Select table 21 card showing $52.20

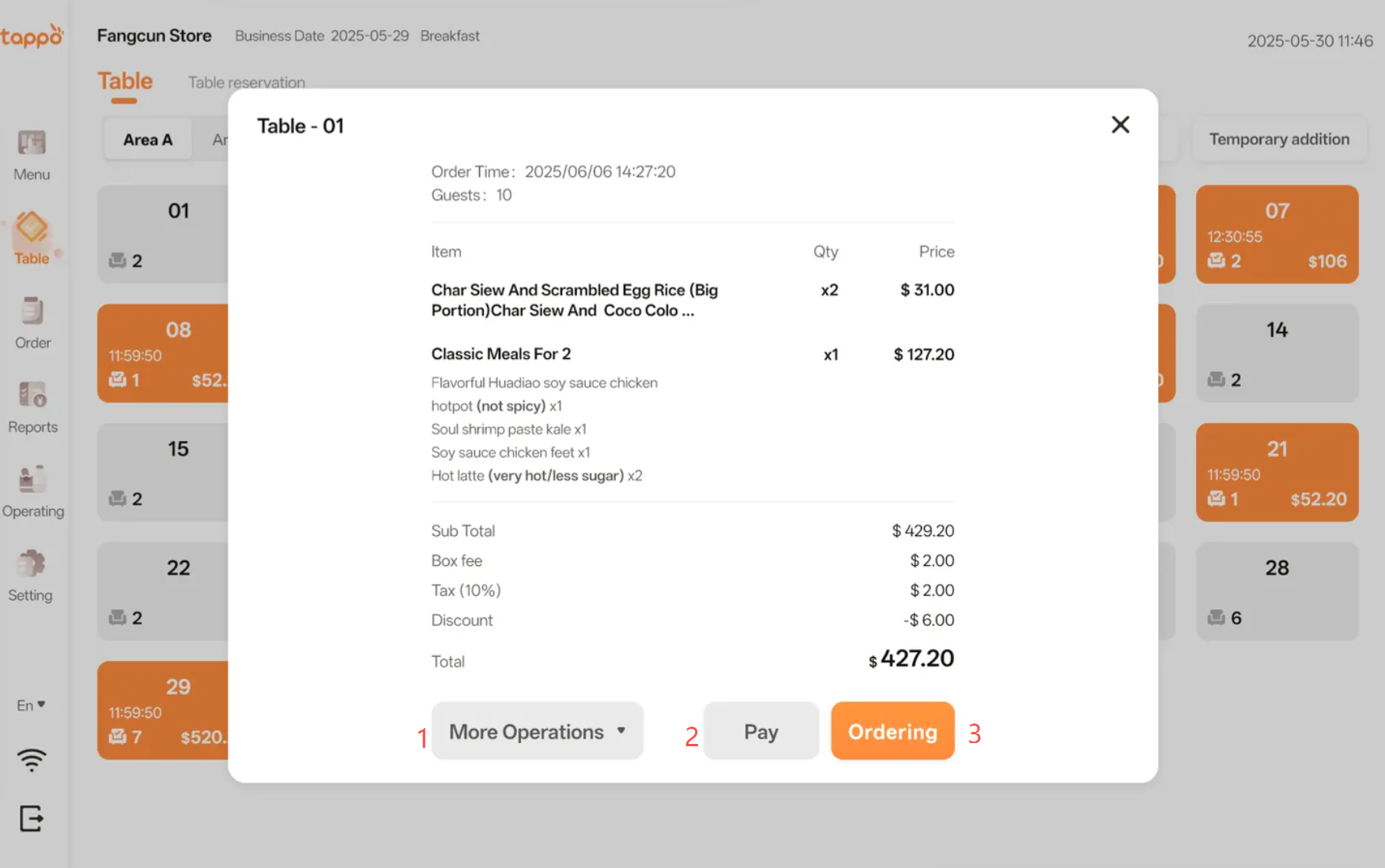pyautogui.click(x=1276, y=473)
